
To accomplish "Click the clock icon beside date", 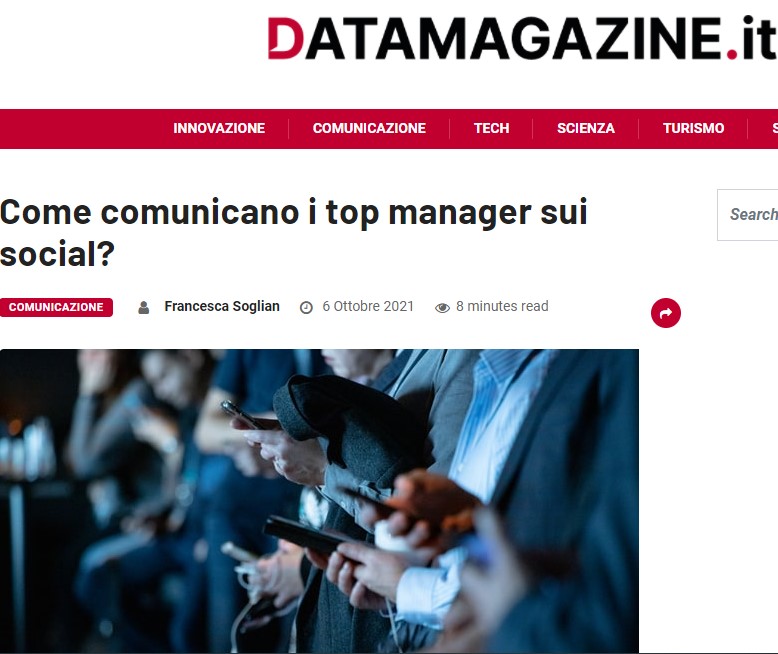I will click(306, 308).
